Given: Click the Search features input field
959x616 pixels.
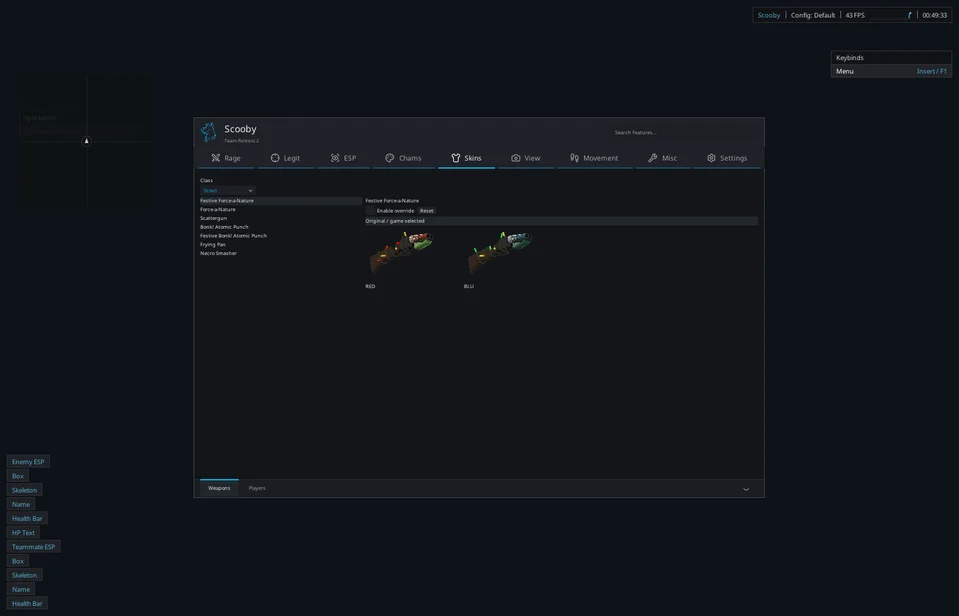Looking at the screenshot, I should [x=684, y=132].
